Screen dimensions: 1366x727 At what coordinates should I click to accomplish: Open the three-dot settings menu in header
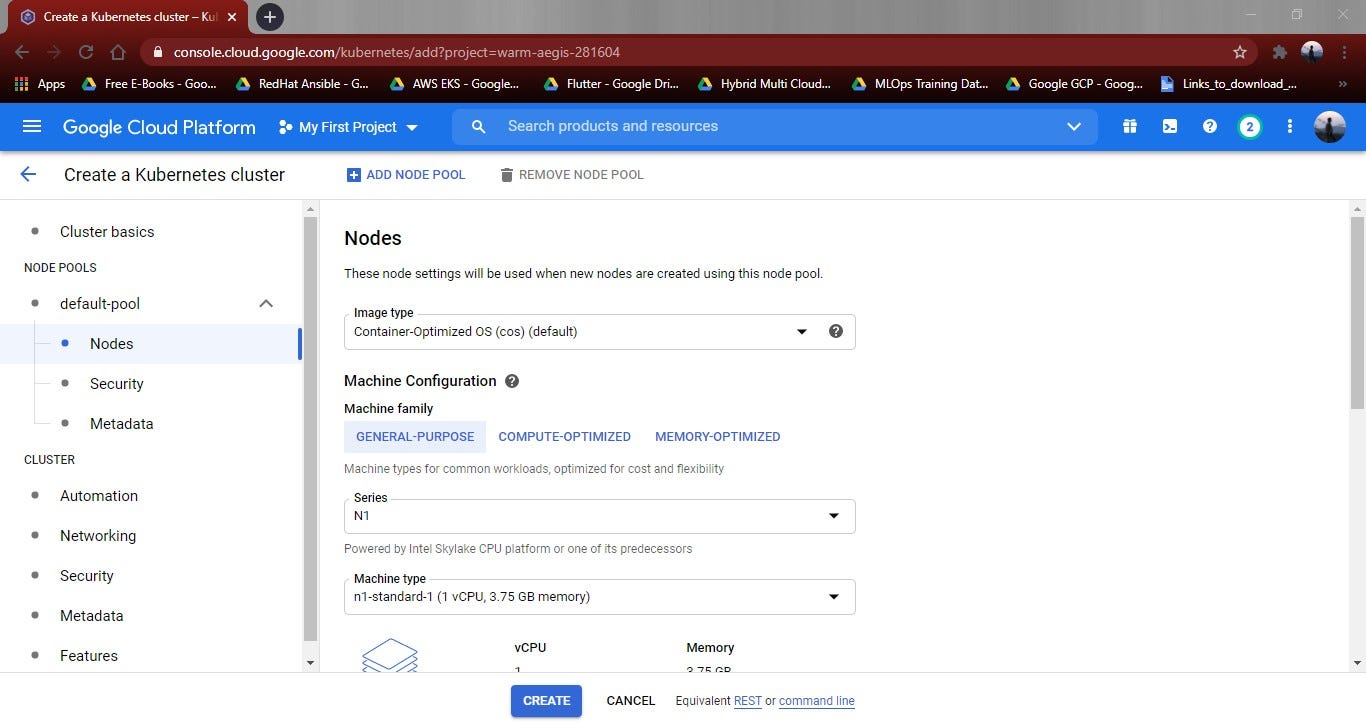coord(1290,126)
